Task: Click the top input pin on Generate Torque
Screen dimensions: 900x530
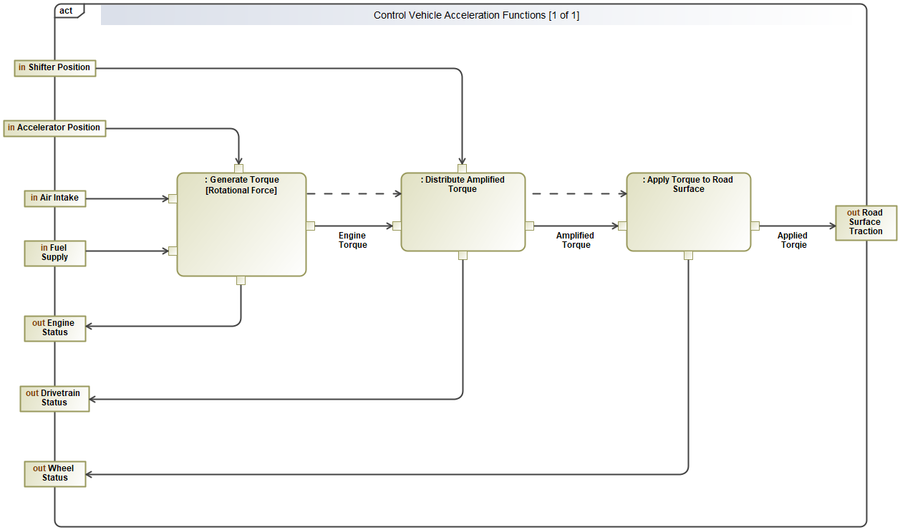Action: coord(239,168)
